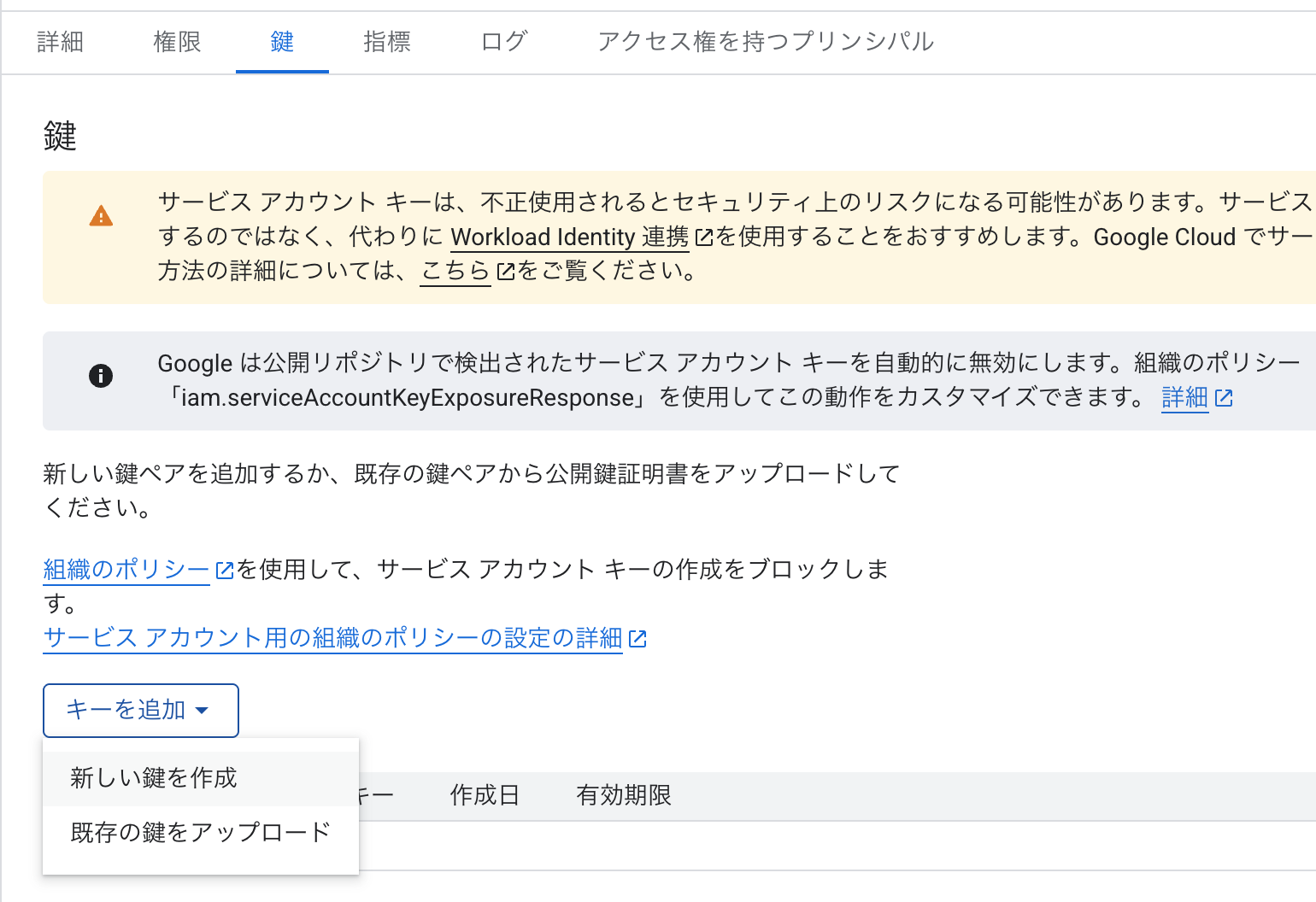Click the キーを追加 dropdown arrow

point(202,711)
